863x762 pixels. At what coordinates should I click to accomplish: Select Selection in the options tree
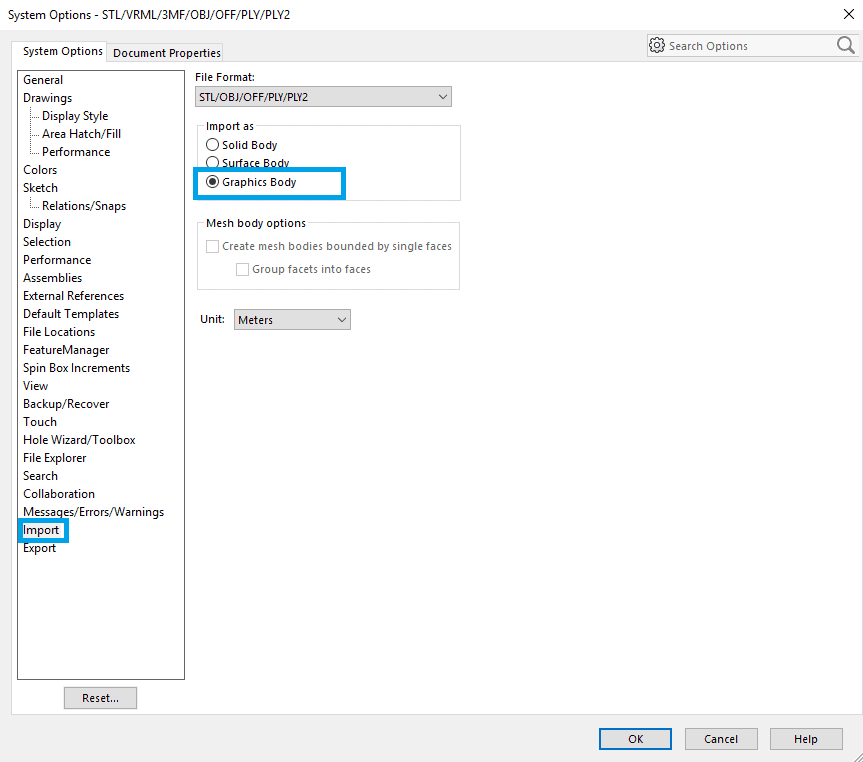47,242
